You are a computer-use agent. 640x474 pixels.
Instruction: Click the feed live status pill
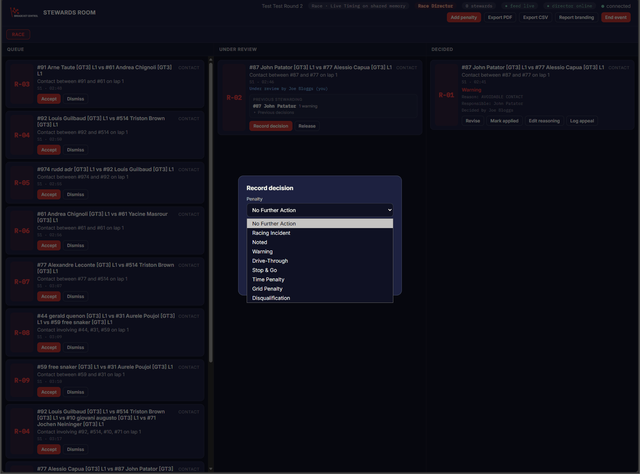(x=519, y=6)
